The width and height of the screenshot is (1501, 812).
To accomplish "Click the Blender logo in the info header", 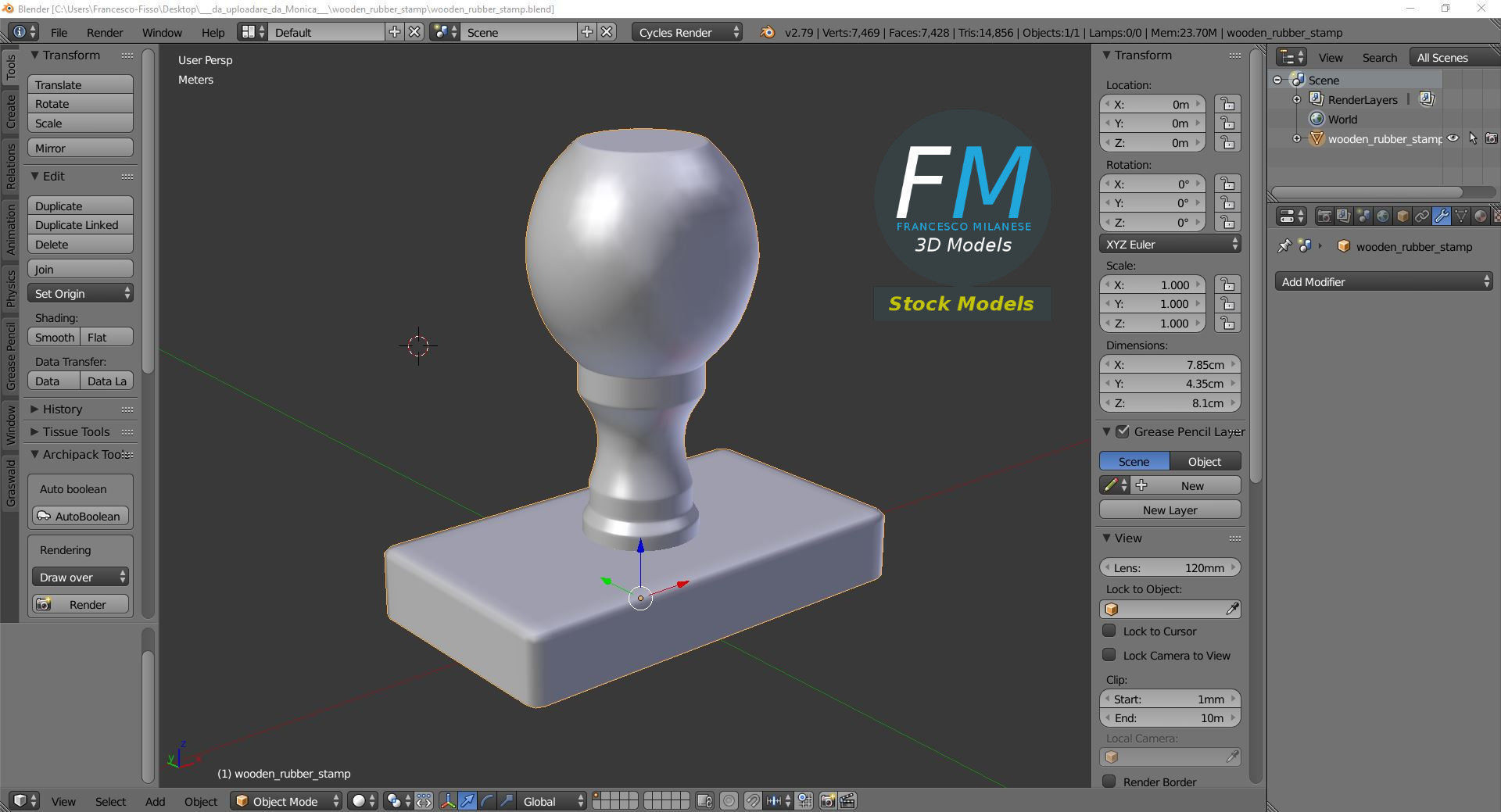I will coord(768,32).
